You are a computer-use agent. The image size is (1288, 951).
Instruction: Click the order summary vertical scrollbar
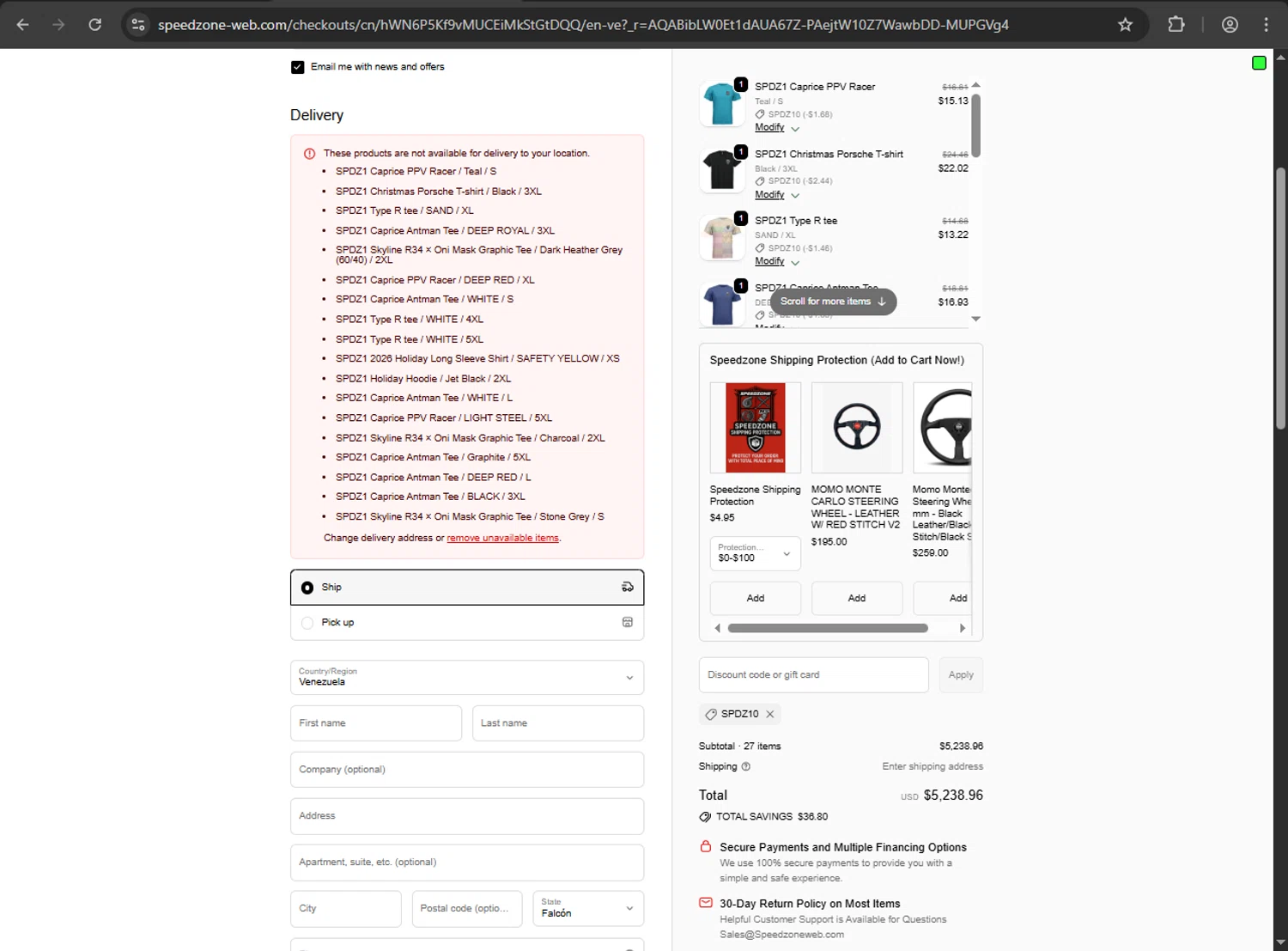975,125
